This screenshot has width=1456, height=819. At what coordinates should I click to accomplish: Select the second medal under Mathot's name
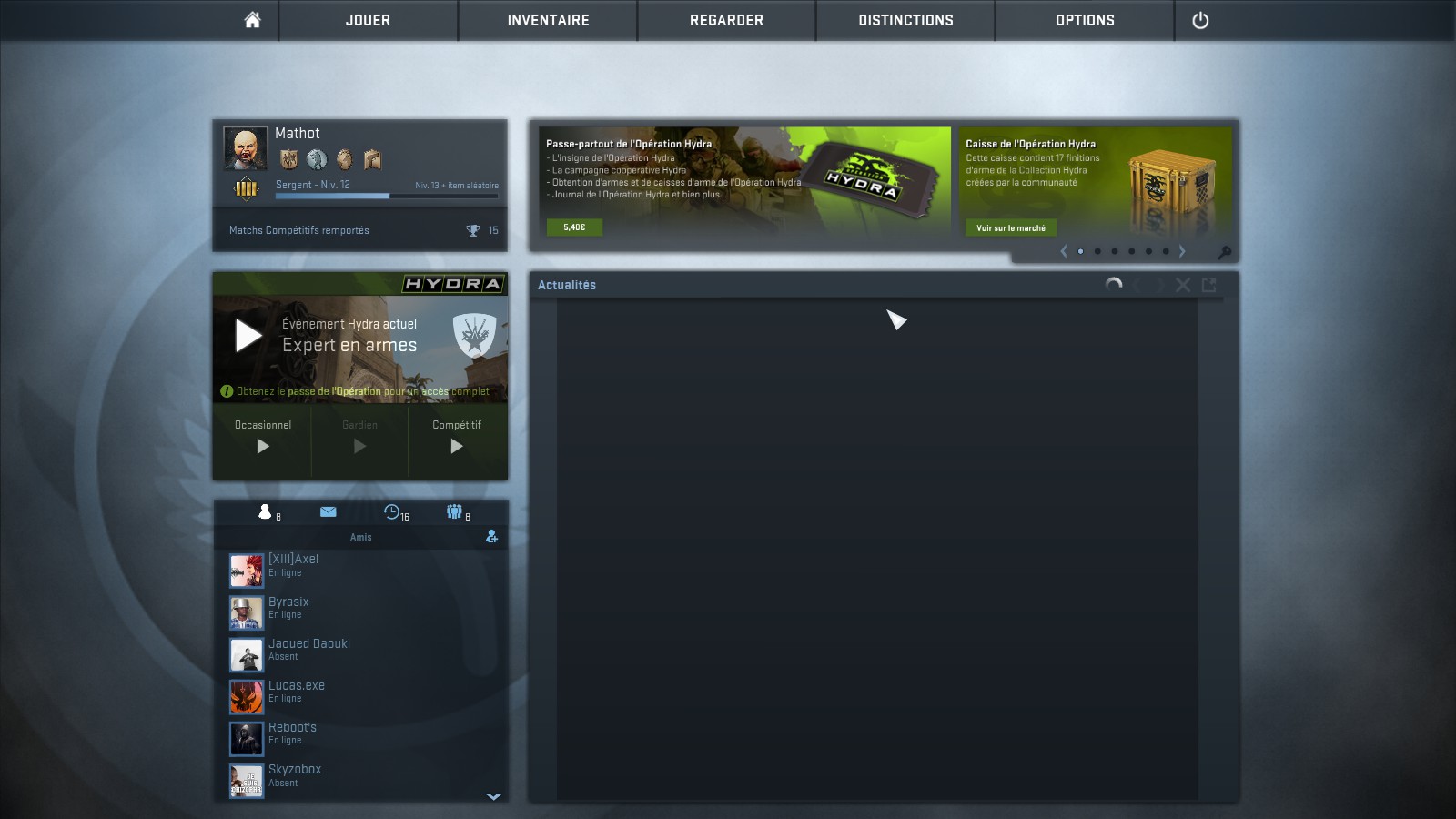click(x=317, y=159)
